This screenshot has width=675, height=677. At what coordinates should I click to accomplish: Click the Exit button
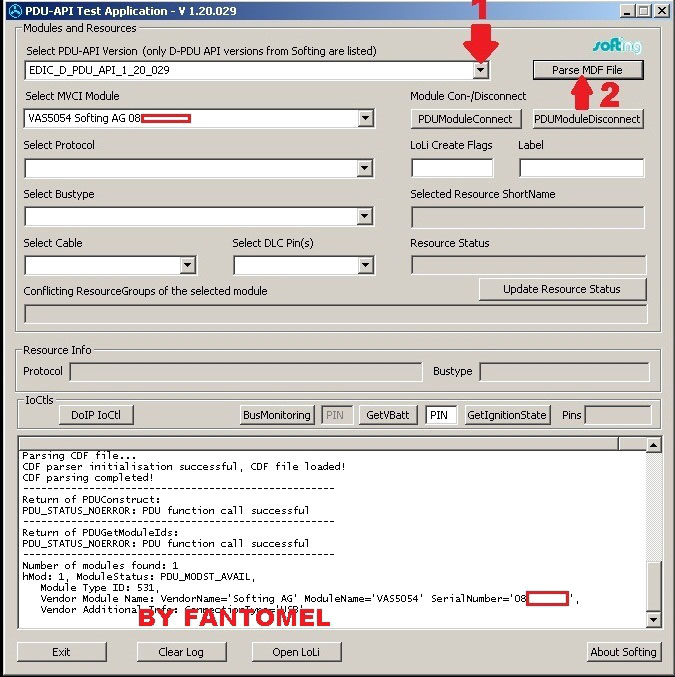pyautogui.click(x=62, y=652)
